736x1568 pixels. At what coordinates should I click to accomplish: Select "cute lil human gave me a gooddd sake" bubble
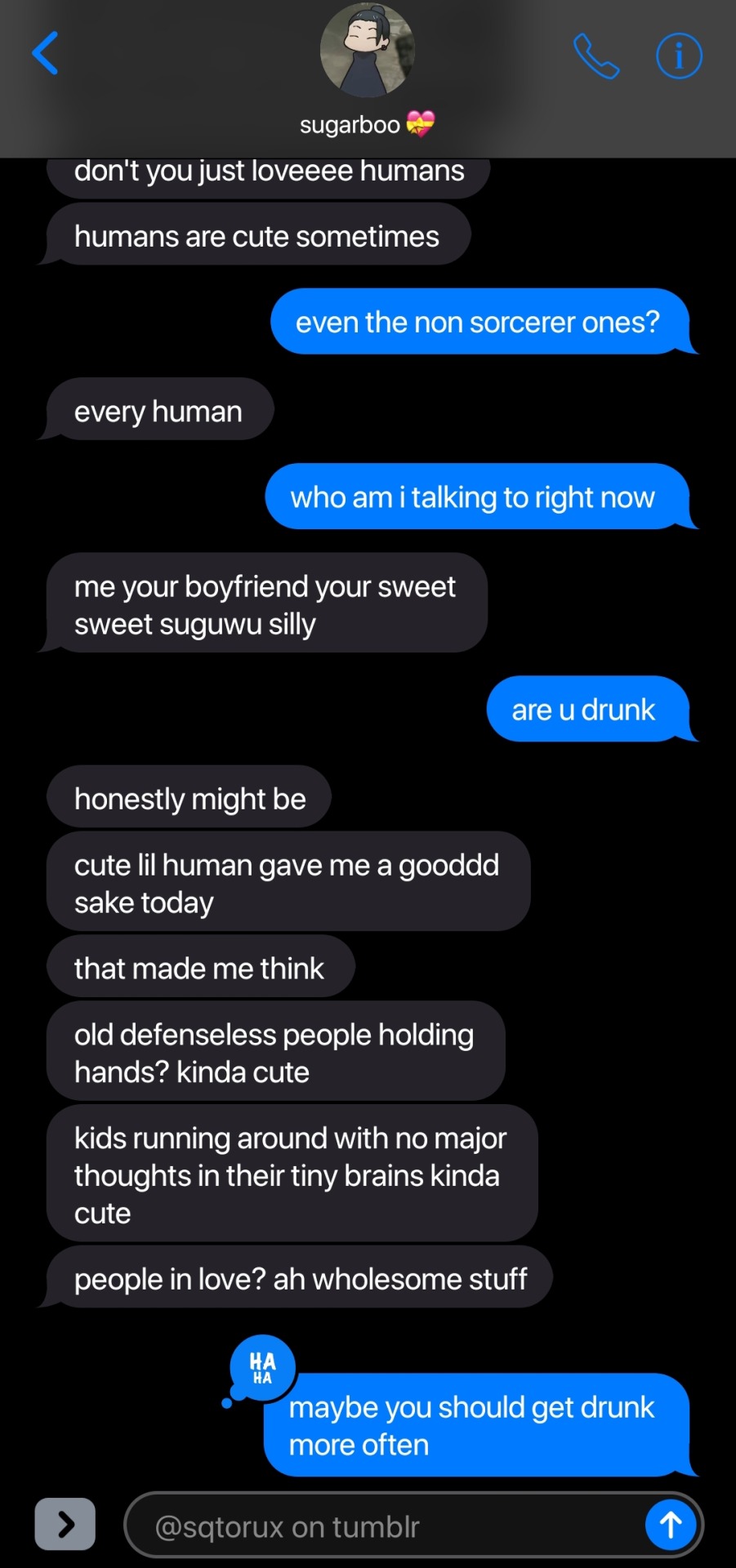click(x=288, y=882)
